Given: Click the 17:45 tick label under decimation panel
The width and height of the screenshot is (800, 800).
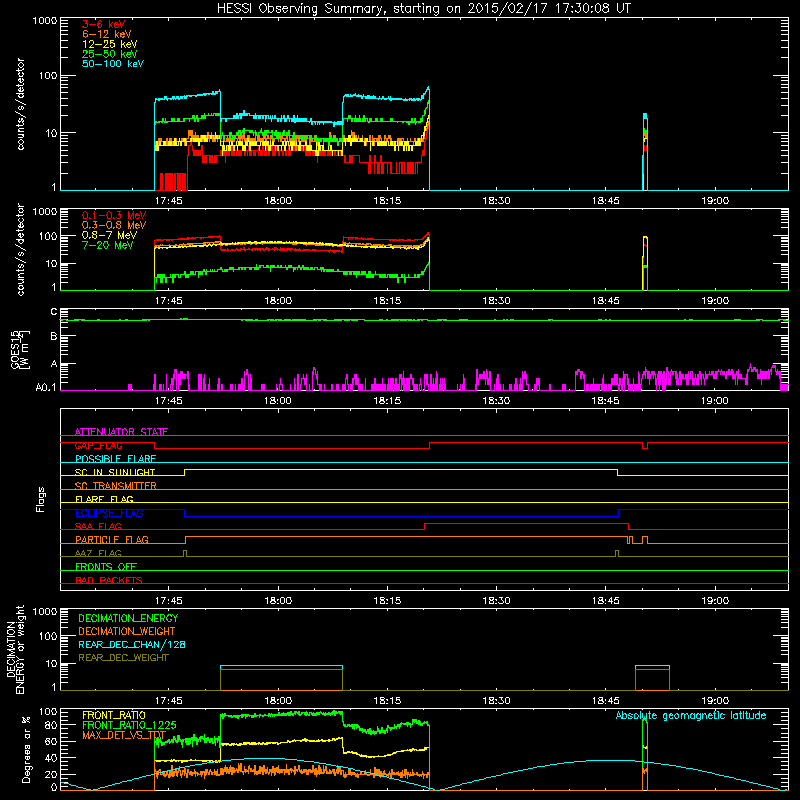Looking at the screenshot, I should 168,701.
